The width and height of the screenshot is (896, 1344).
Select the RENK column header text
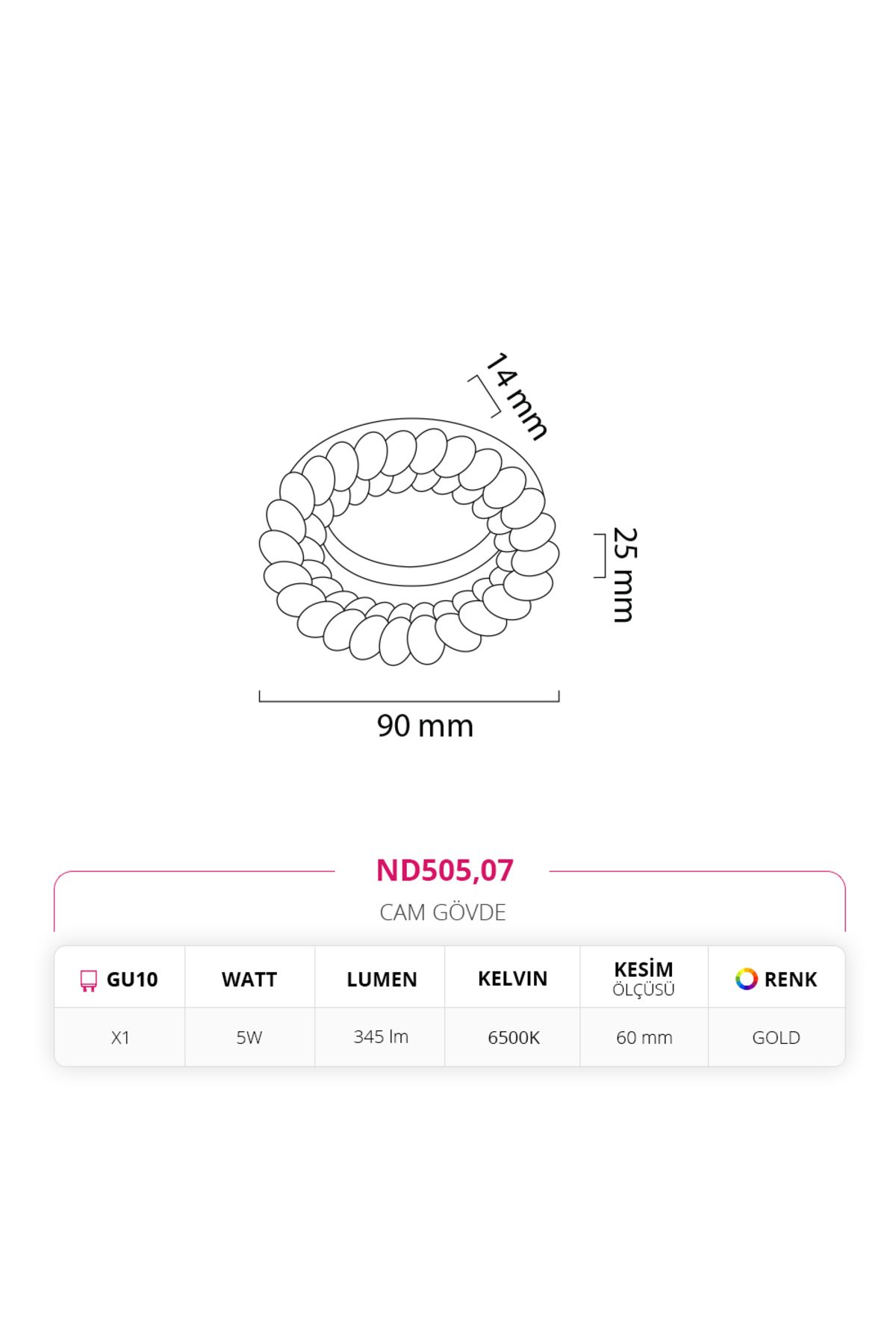click(x=791, y=980)
